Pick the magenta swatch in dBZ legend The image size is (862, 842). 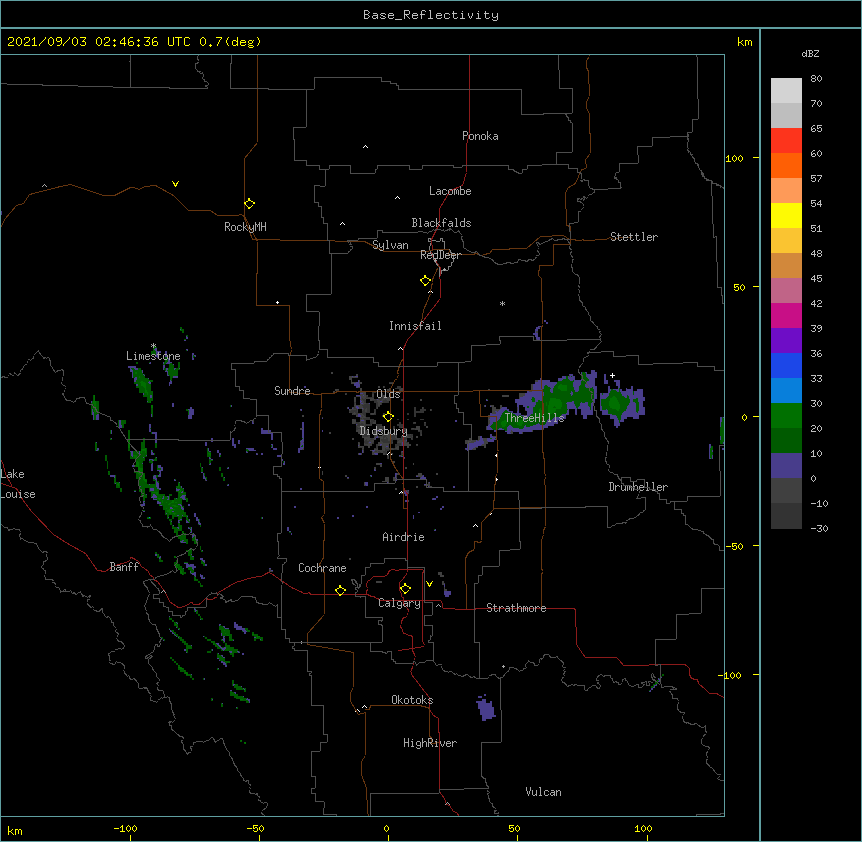point(786,315)
